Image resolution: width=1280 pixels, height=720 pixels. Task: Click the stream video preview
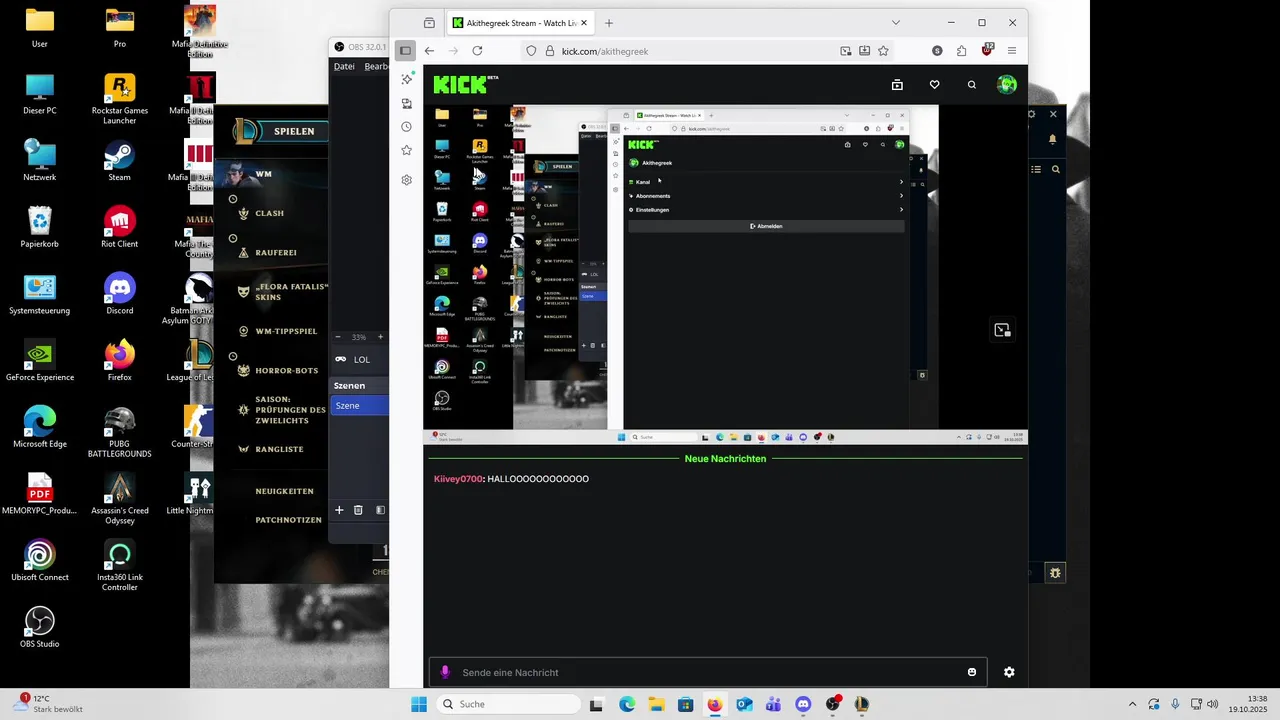click(725, 274)
